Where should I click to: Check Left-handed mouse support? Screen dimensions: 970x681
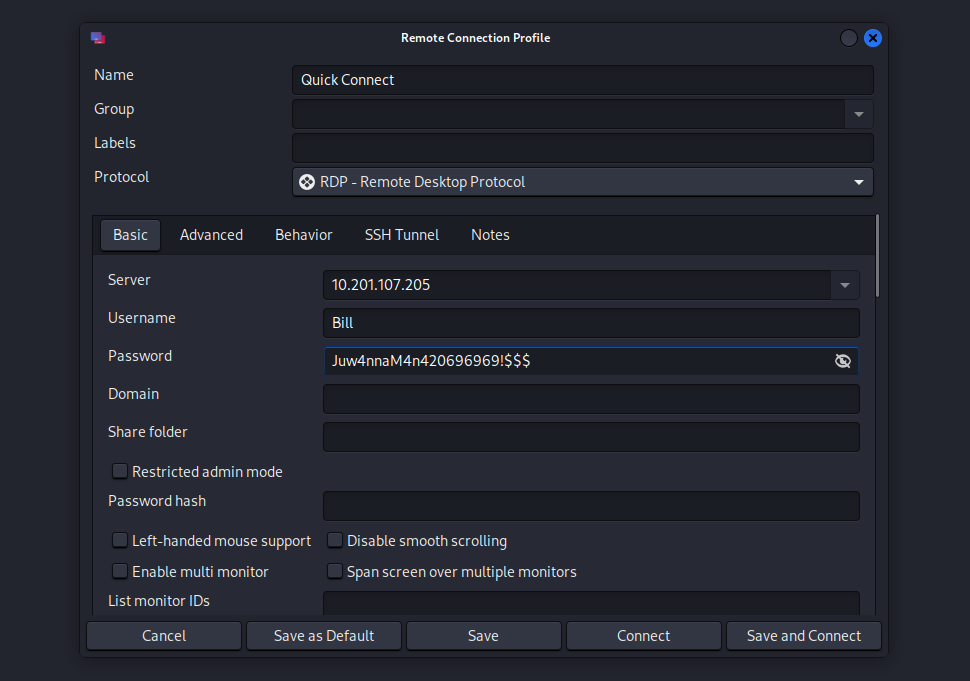pos(120,541)
